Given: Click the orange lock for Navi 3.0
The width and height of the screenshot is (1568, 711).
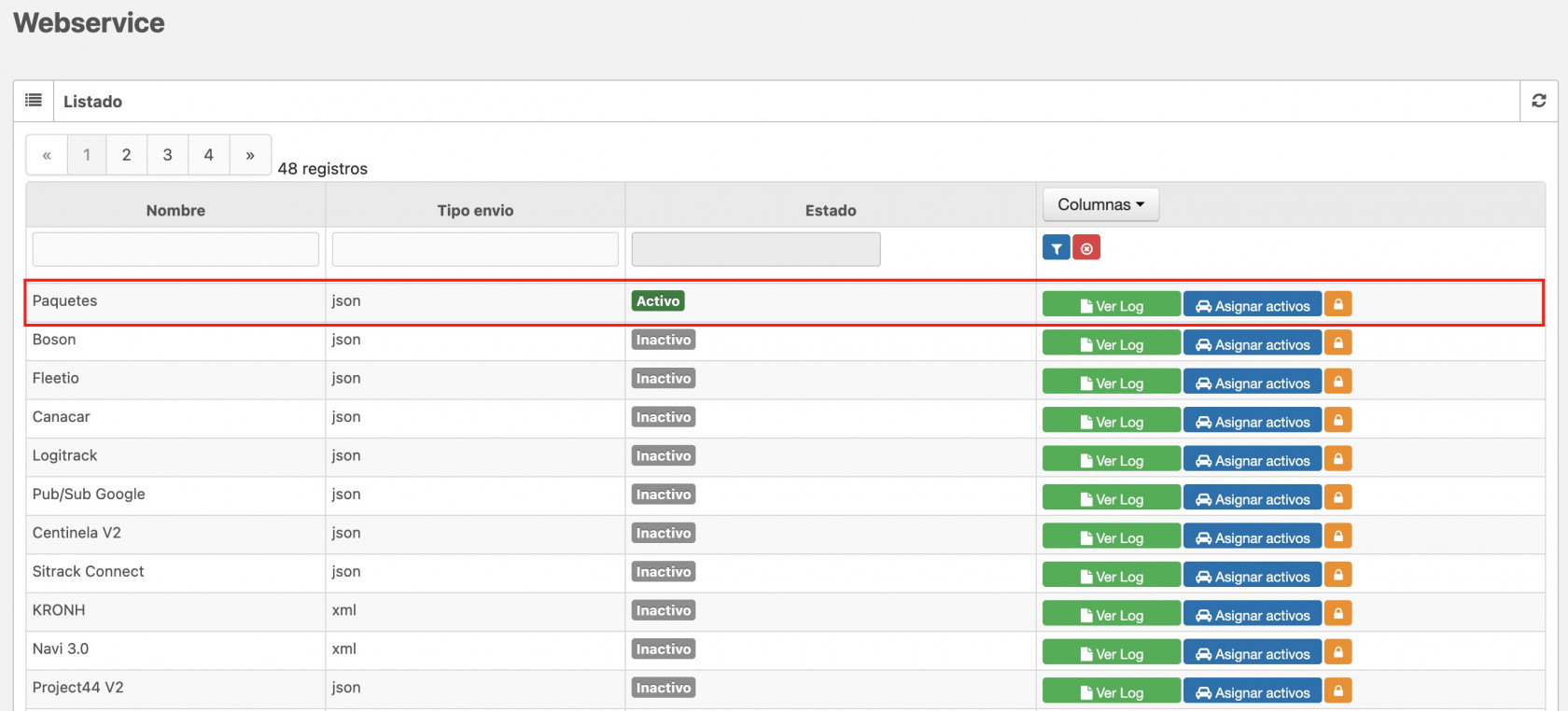Looking at the screenshot, I should [1338, 652].
